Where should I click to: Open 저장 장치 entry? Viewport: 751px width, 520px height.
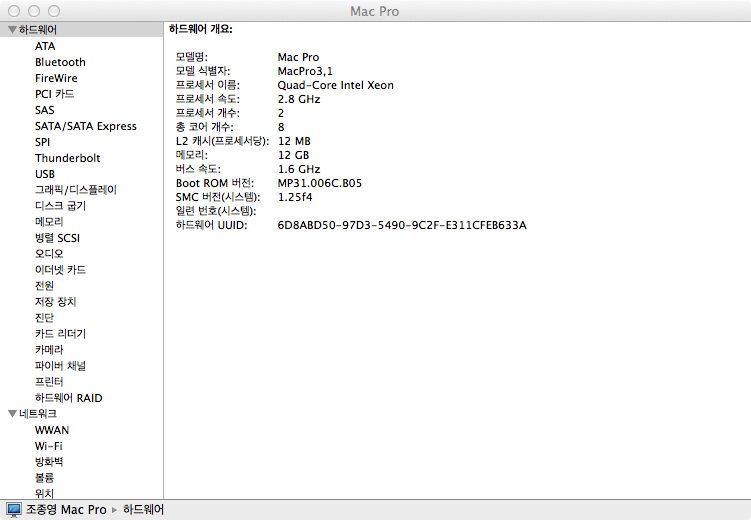55,302
